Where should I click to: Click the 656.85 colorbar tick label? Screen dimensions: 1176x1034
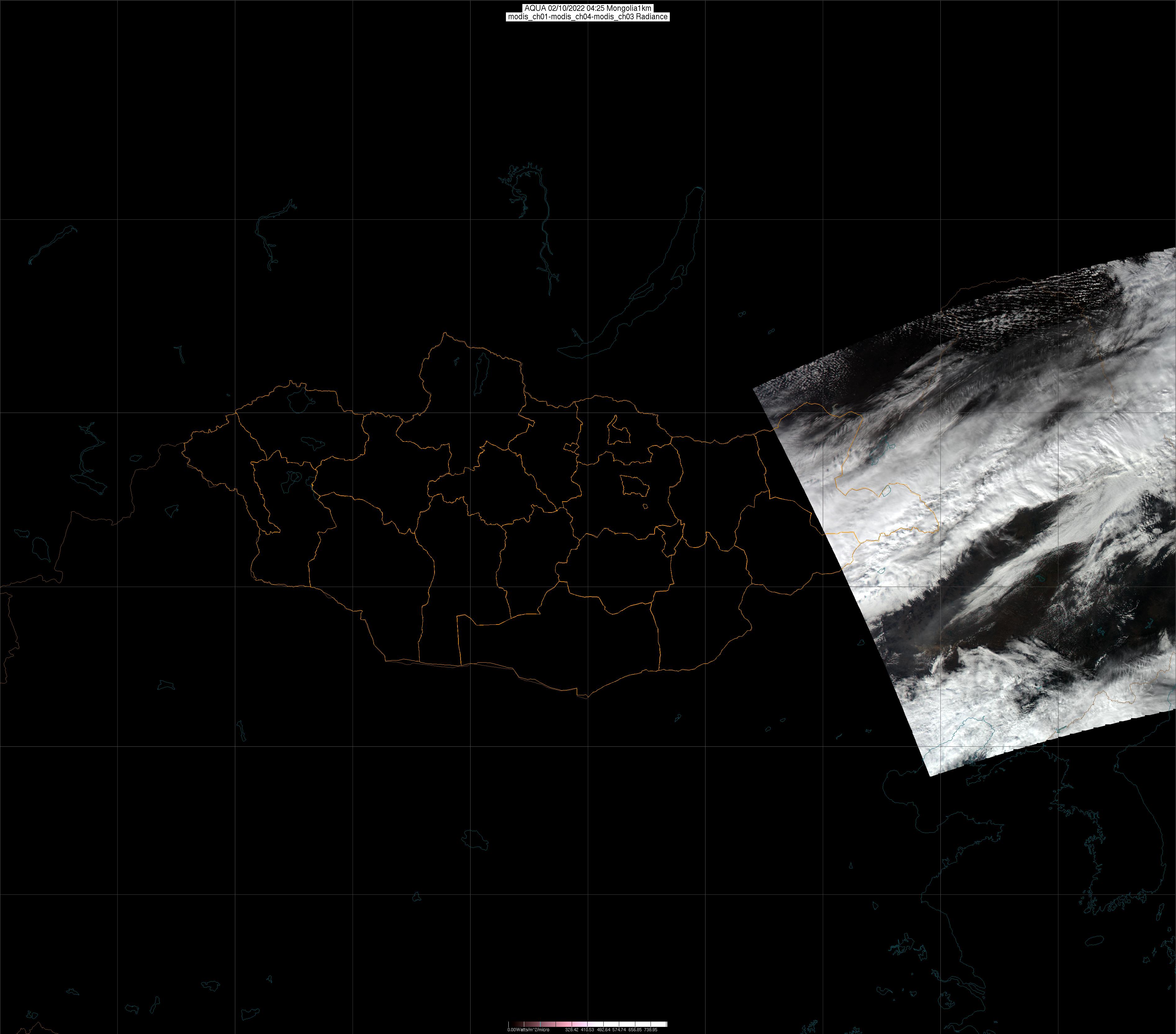[x=635, y=1030]
